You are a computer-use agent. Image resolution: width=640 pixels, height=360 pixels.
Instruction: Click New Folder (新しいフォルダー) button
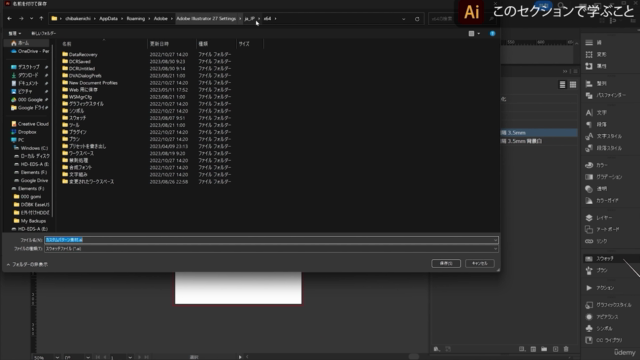43,33
